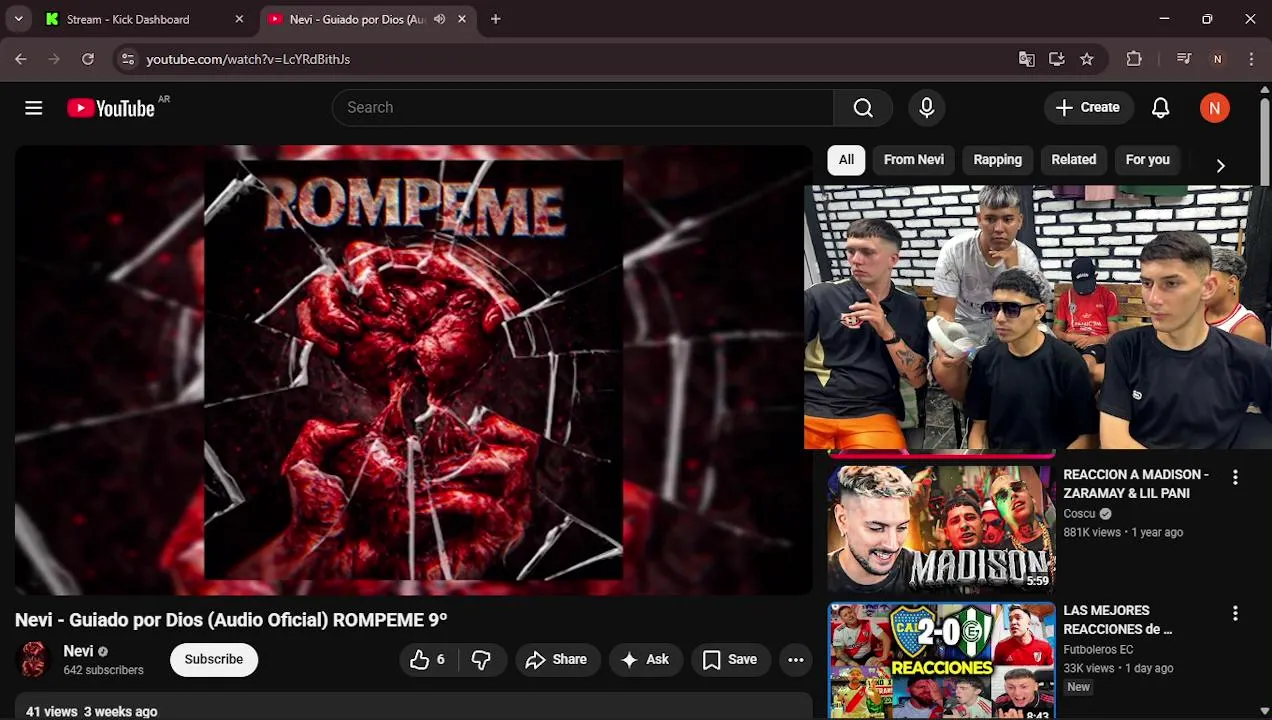Open the YouTube guide hamburger menu
The height and width of the screenshot is (720, 1272).
34,108
